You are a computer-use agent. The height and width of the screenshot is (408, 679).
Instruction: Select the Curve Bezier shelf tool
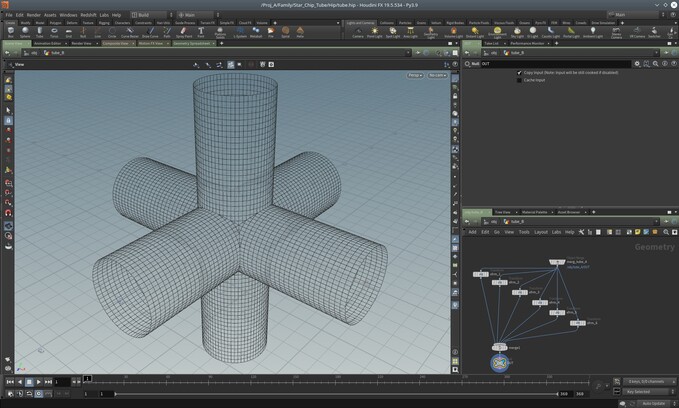[129, 32]
